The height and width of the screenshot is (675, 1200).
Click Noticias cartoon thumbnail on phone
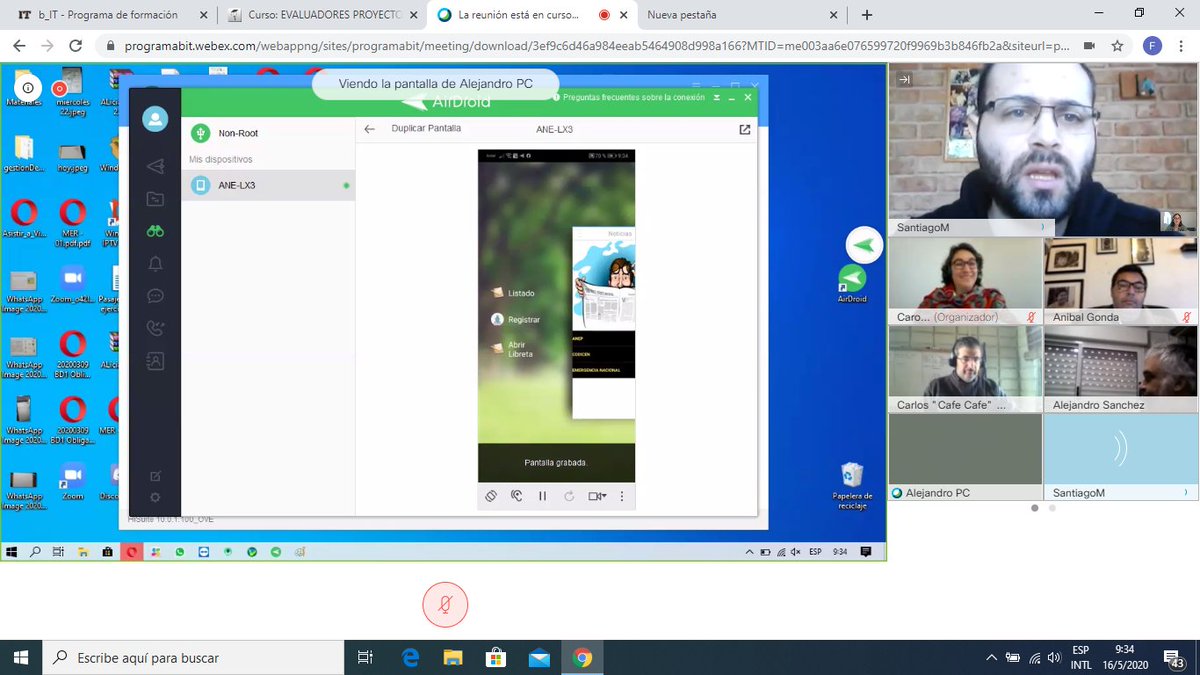pos(604,285)
